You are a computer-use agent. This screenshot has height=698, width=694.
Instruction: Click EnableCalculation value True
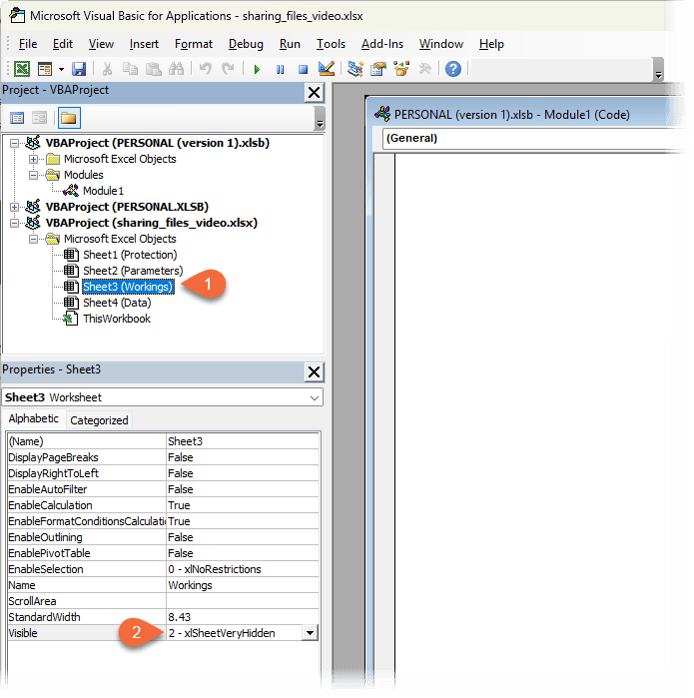tap(243, 506)
